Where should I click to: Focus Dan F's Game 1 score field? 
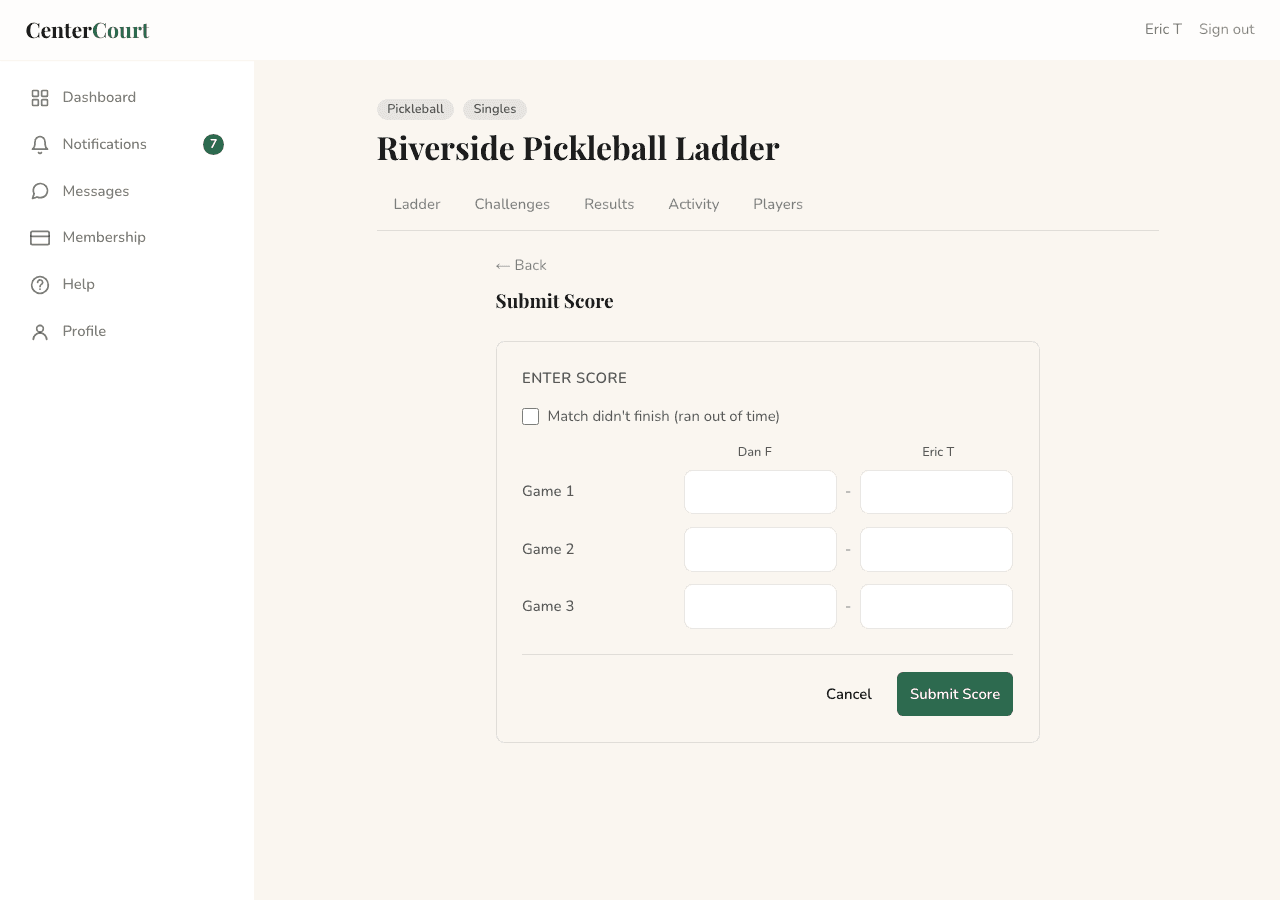click(760, 492)
